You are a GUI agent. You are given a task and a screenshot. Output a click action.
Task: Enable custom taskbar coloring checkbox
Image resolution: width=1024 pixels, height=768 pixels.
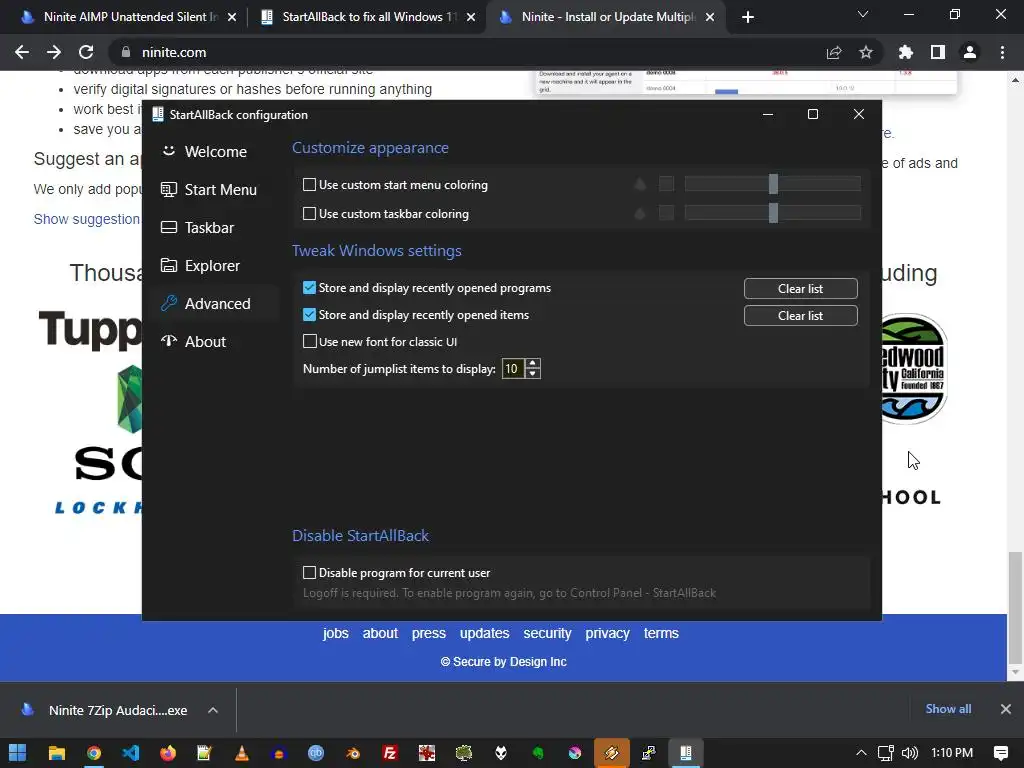310,214
